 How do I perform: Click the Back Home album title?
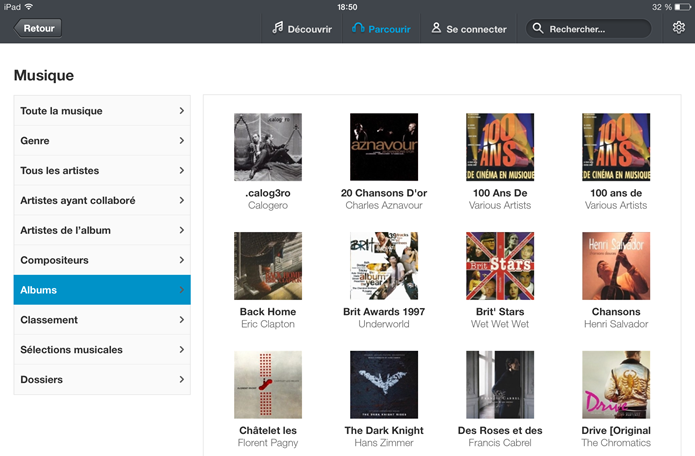268,312
